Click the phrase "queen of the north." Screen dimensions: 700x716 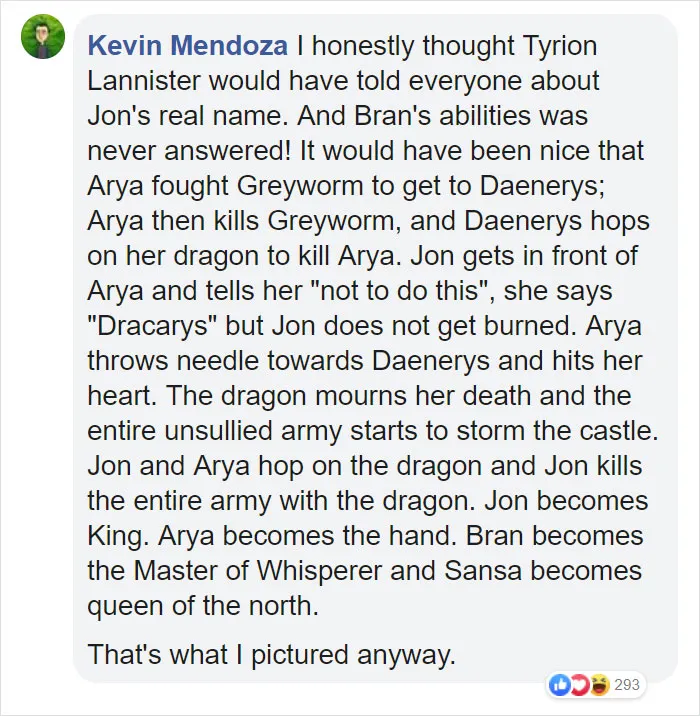click(203, 606)
